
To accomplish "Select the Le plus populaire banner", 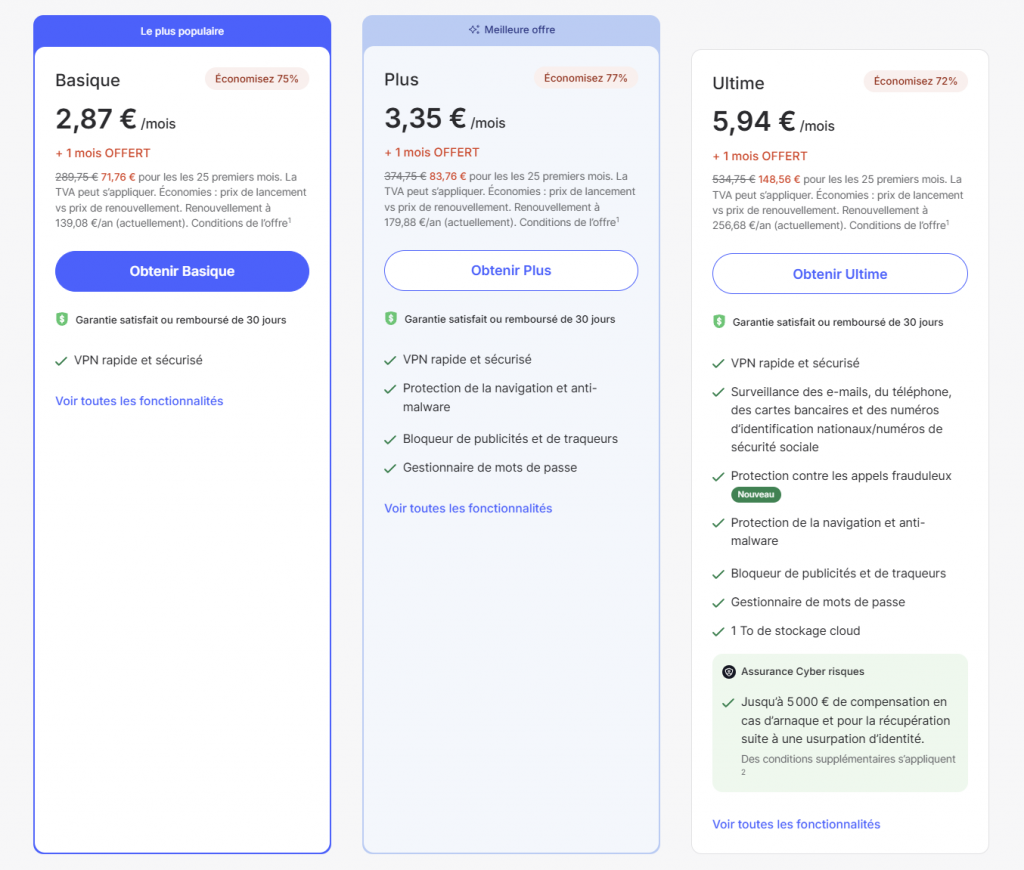I will 182,31.
